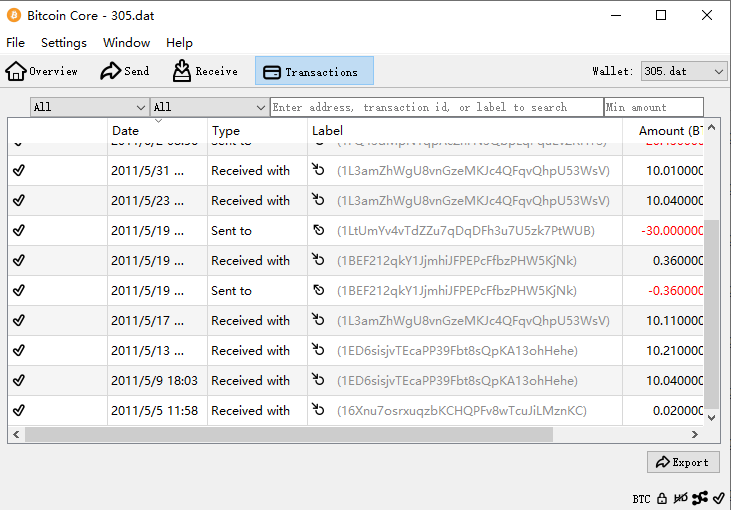
Task: Open the Receive page
Action: point(205,71)
